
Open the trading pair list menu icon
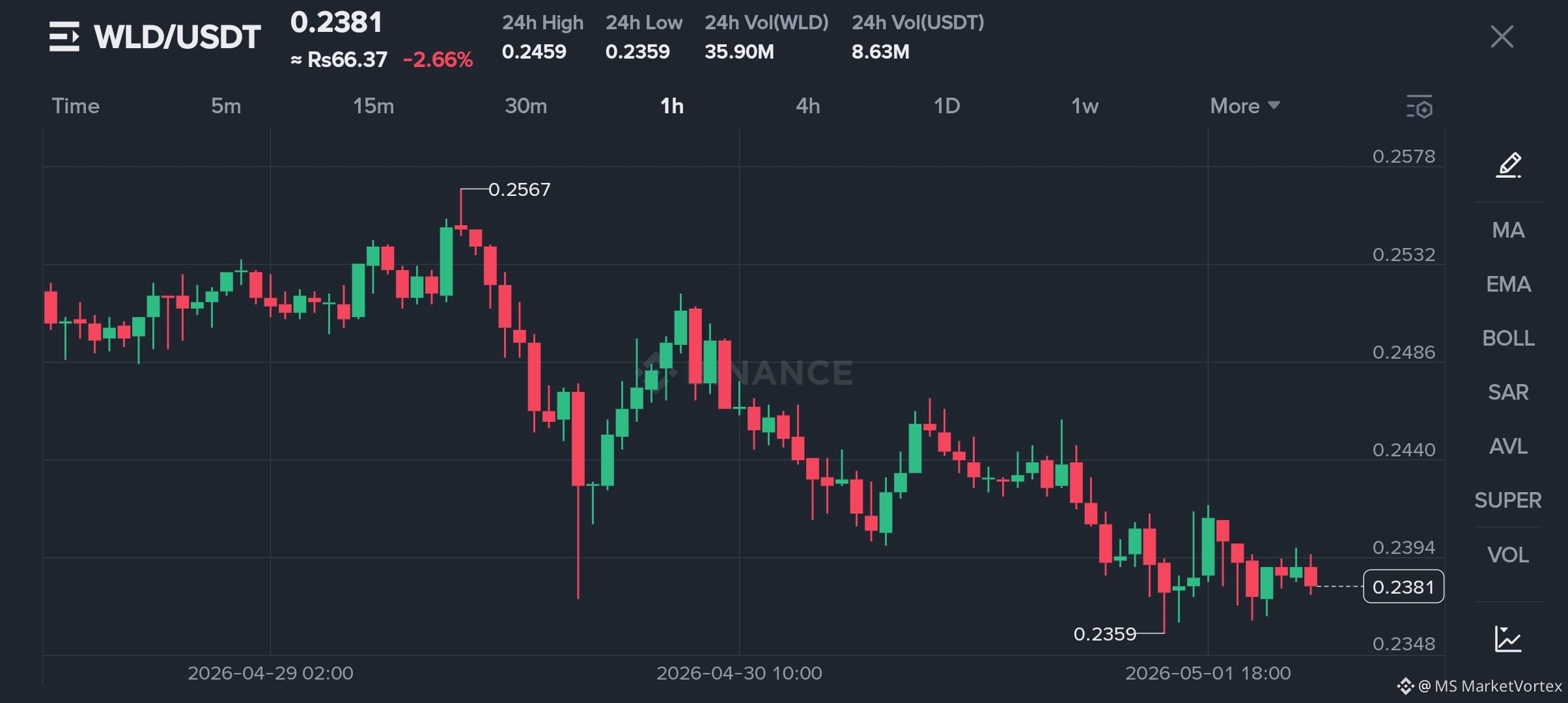(64, 36)
